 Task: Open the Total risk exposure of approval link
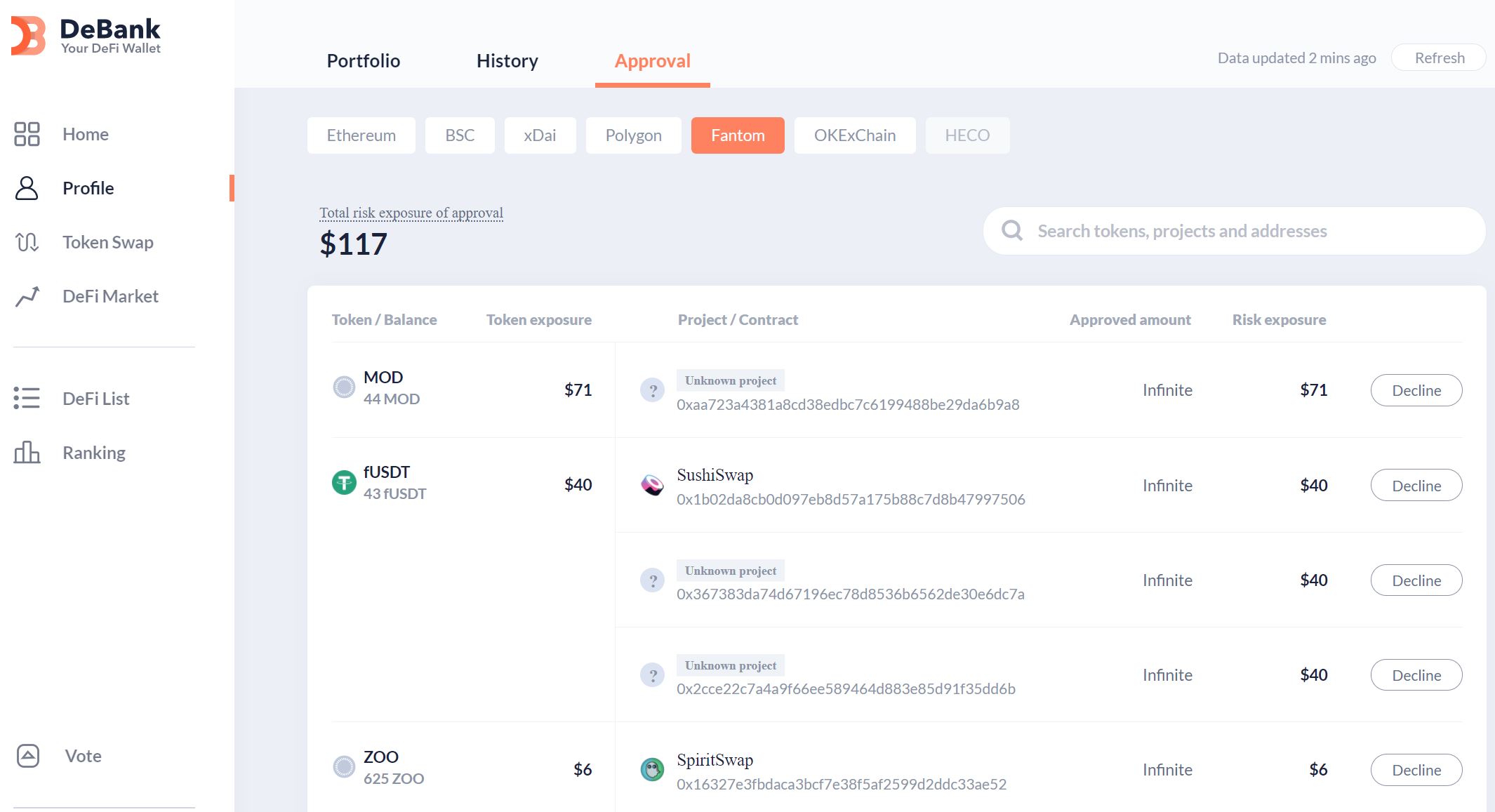pos(411,213)
